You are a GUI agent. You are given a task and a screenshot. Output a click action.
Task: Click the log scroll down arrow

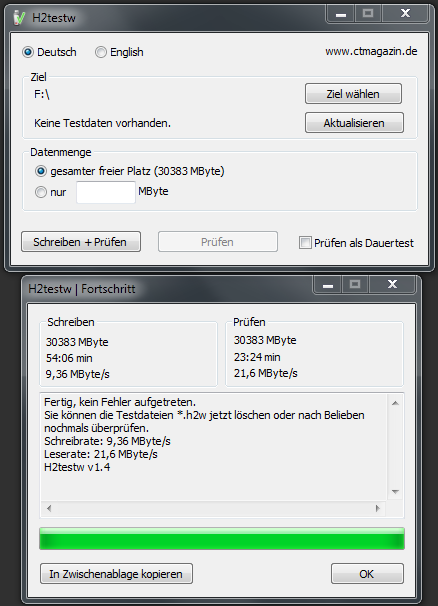point(395,492)
